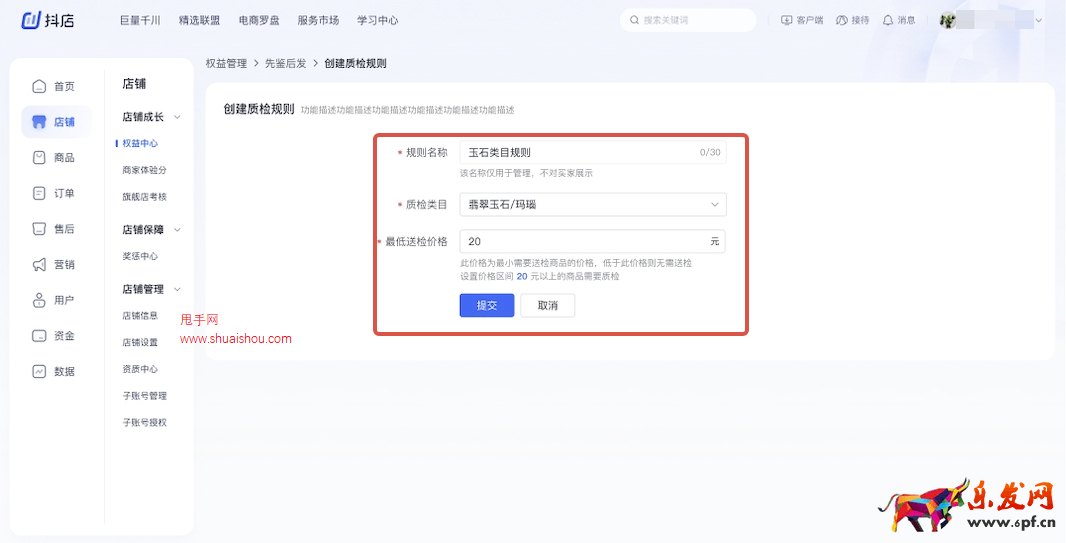This screenshot has width=1066, height=543.
Task: Focus the 规则名称 input field
Action: coord(593,152)
